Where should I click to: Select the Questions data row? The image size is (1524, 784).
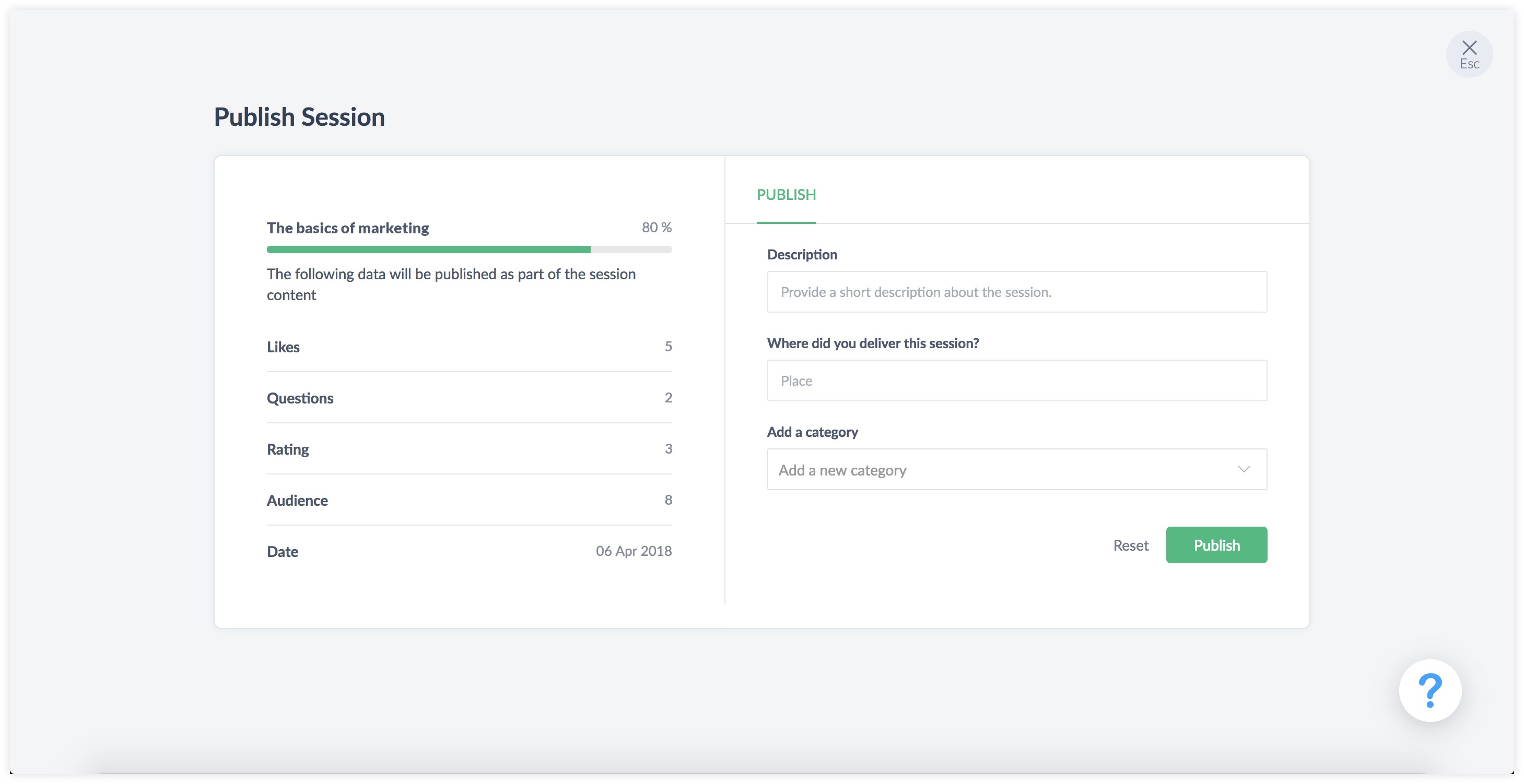coord(468,398)
